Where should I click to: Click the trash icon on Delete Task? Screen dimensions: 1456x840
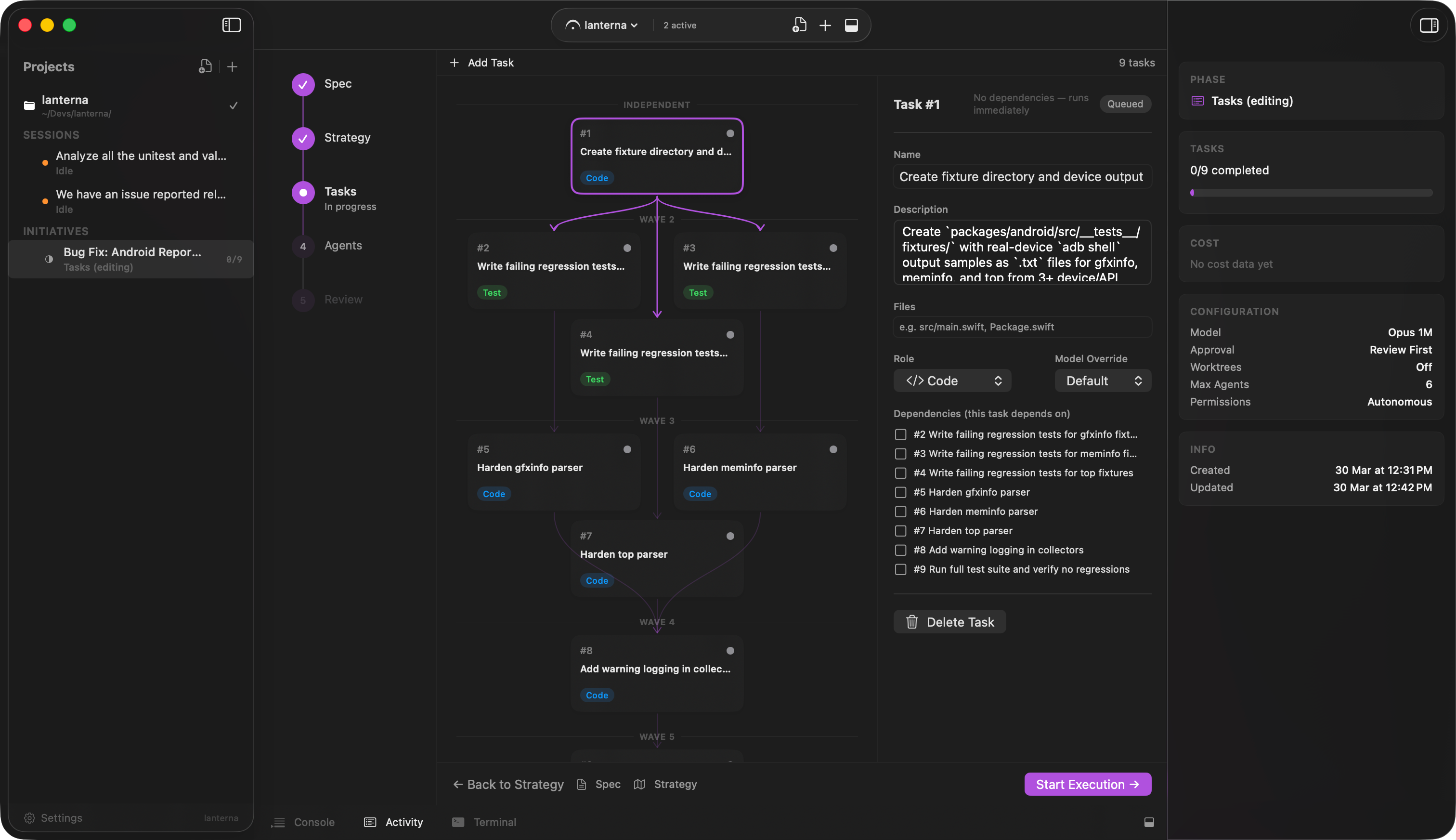click(911, 622)
